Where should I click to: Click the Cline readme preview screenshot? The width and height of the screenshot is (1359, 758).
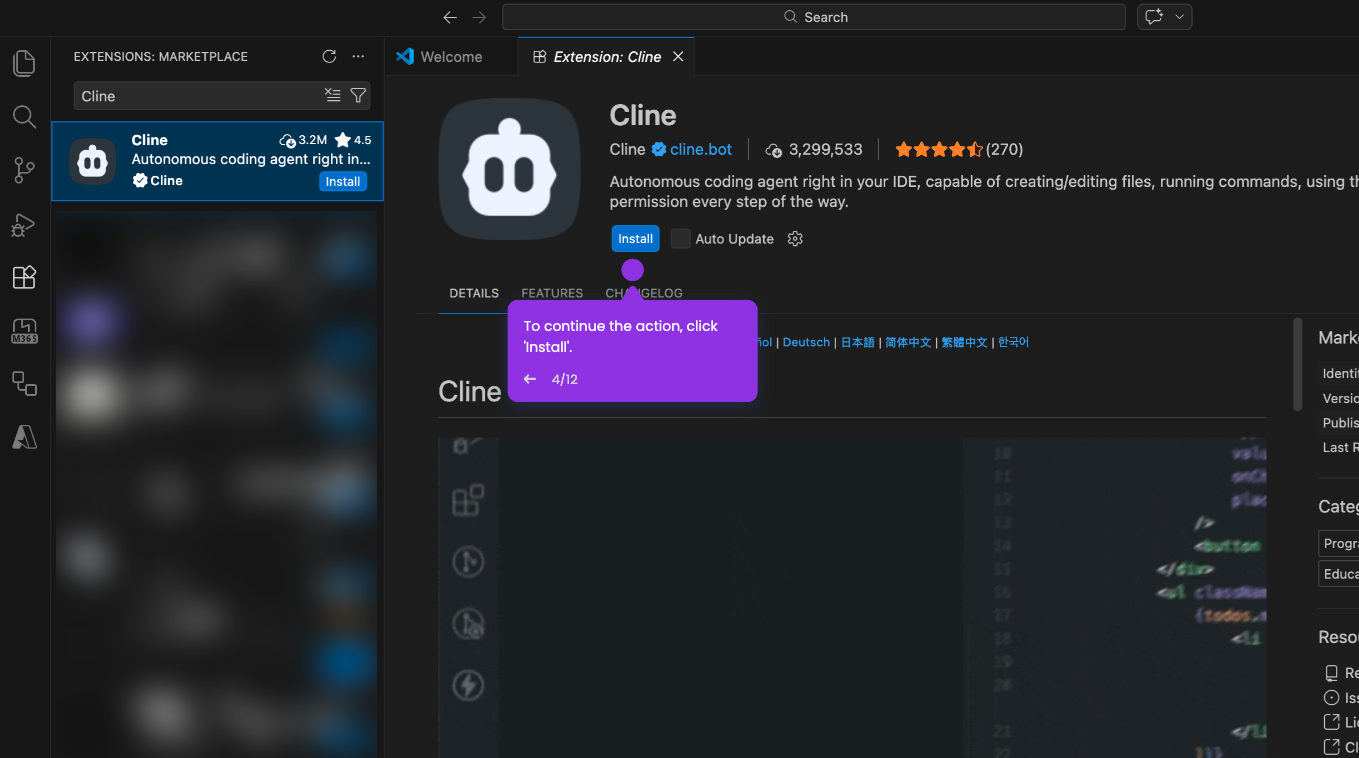click(x=852, y=597)
